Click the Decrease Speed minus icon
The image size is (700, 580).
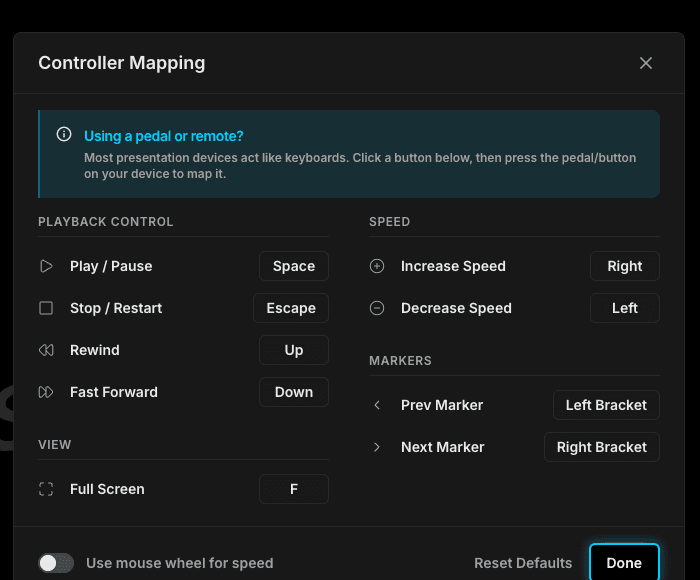[377, 308]
